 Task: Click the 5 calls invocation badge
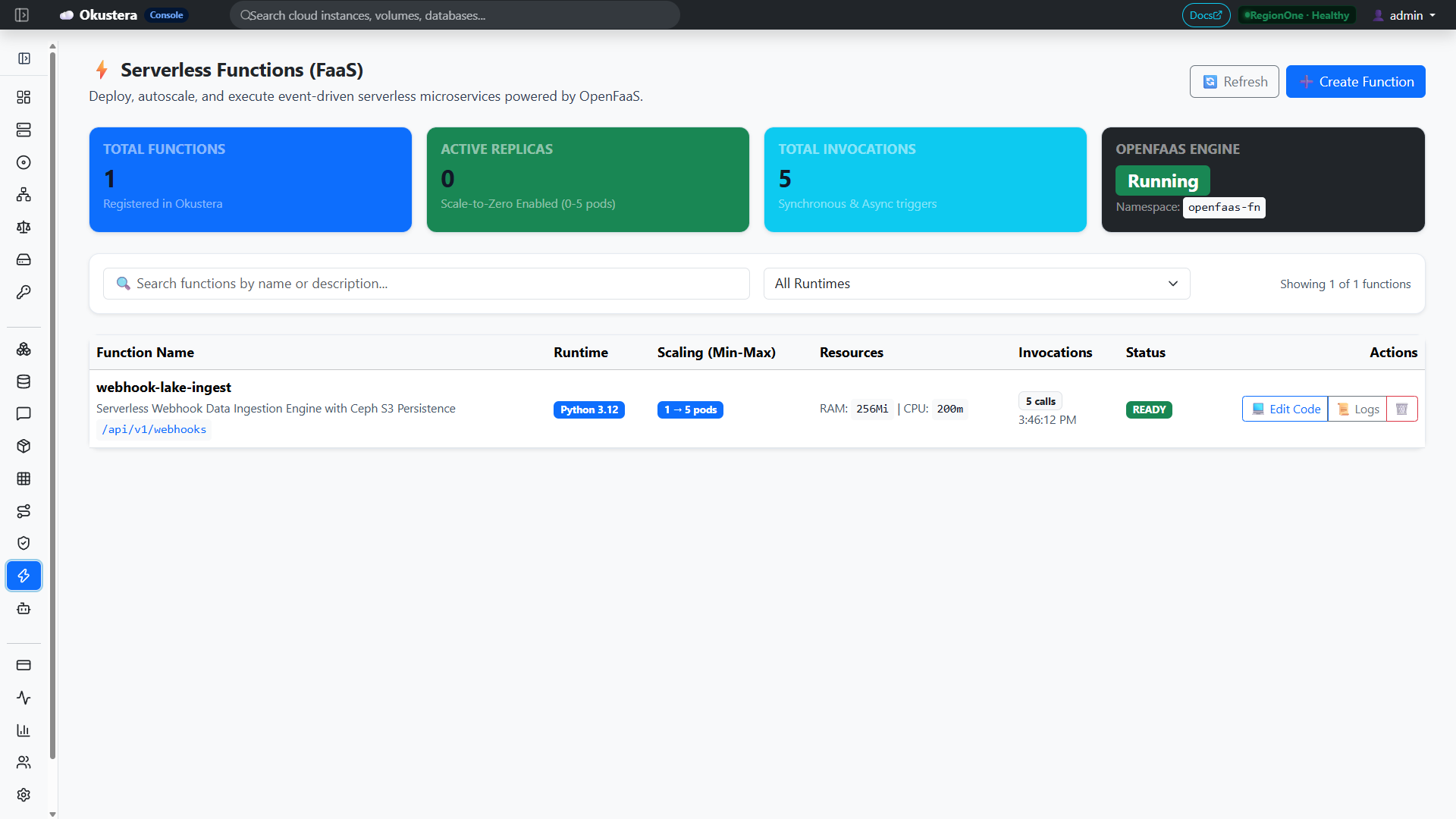(x=1040, y=401)
